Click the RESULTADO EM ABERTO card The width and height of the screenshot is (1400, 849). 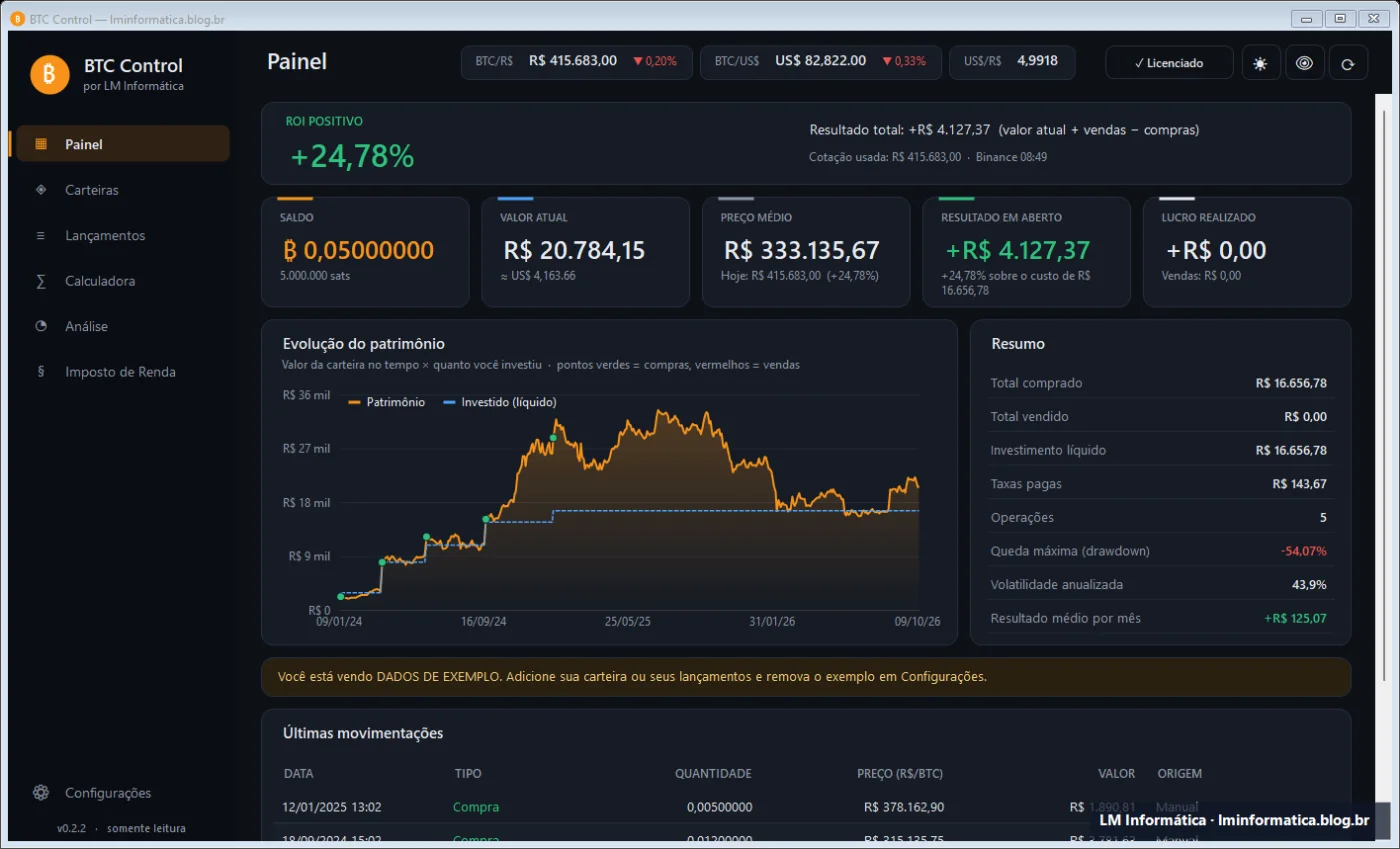(x=1026, y=252)
